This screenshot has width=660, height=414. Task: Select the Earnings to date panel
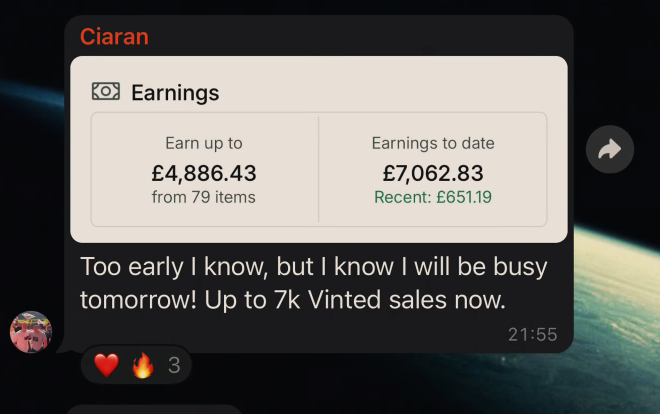point(433,170)
